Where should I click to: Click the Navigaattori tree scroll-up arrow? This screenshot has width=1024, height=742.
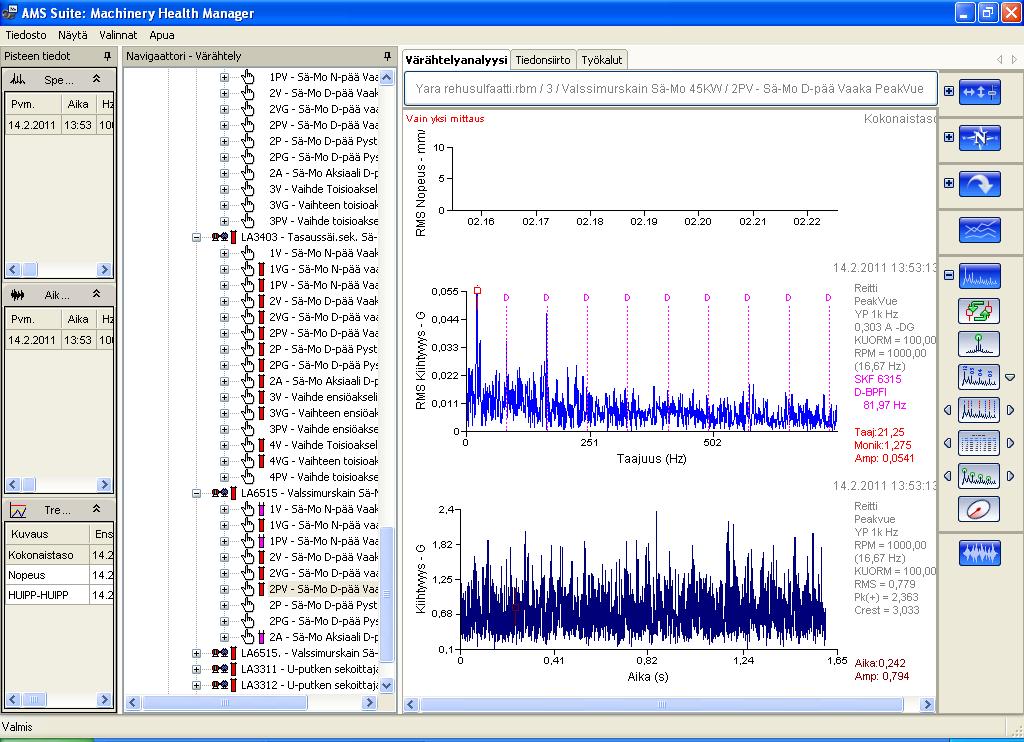click(x=387, y=77)
